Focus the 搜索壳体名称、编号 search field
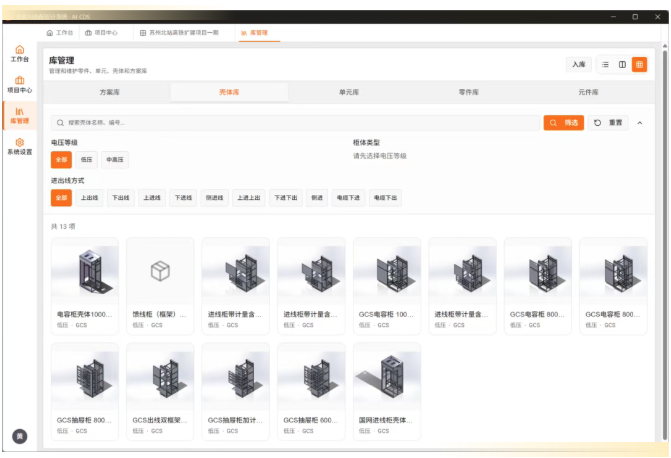 tap(295, 123)
